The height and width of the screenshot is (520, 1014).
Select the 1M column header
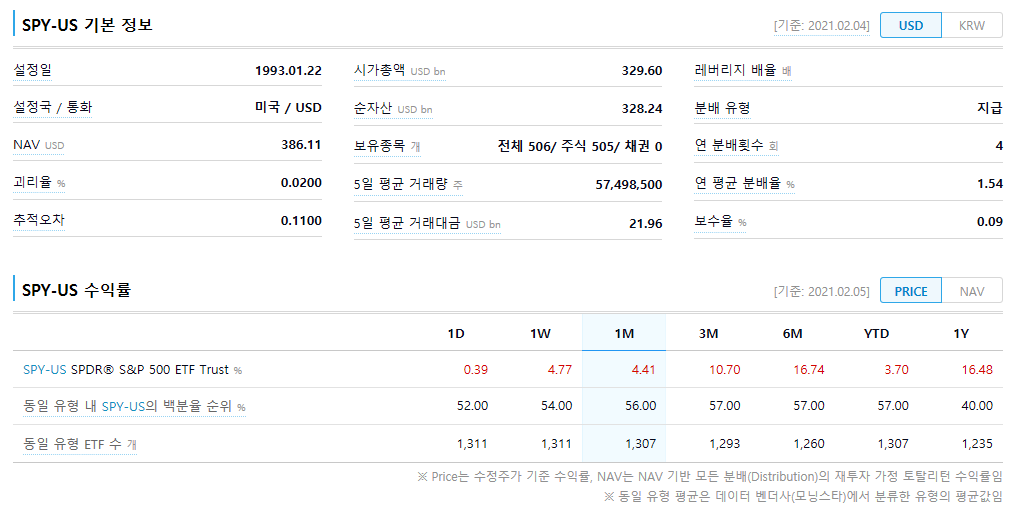624,334
